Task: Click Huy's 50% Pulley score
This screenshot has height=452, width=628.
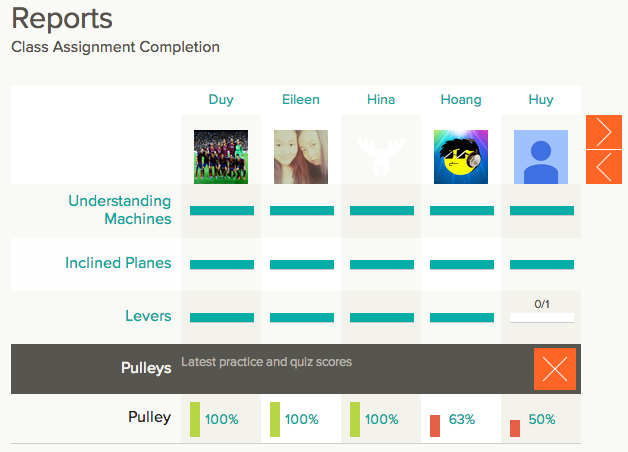Action: click(541, 420)
